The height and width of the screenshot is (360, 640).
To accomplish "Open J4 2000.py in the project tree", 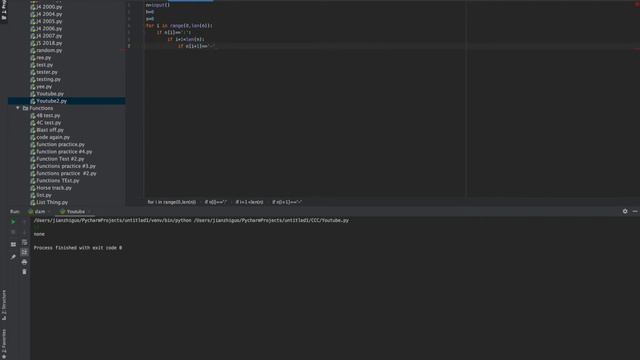I will coord(49,7).
